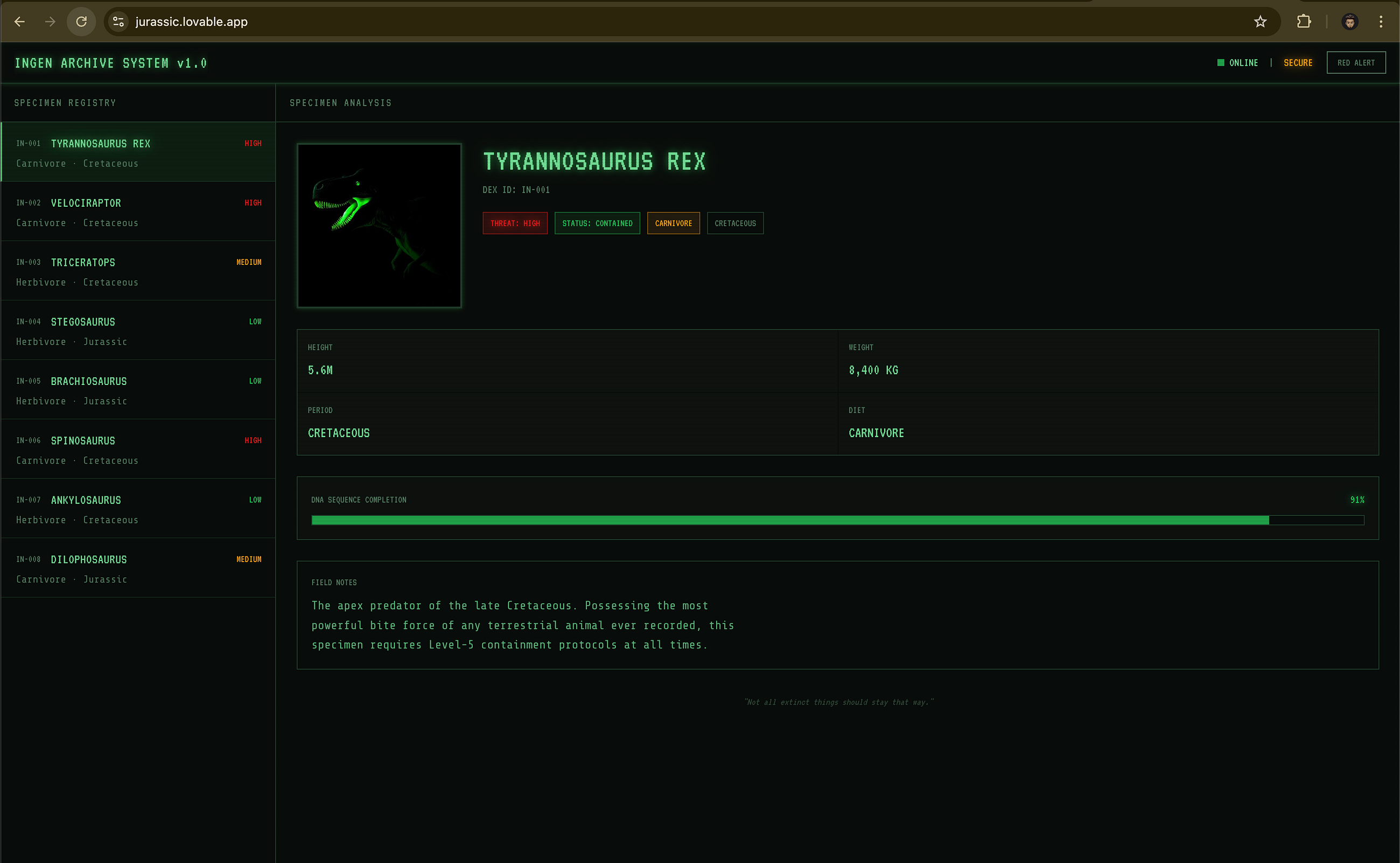The image size is (1400, 863).
Task: Click the HEIGHT value 5.6M
Action: tap(320, 370)
